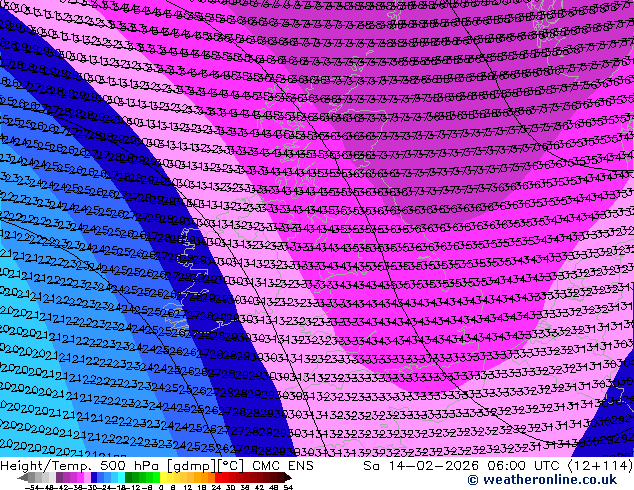Click the yellow 0 legend swatch
The image size is (634, 490).
tap(163, 477)
